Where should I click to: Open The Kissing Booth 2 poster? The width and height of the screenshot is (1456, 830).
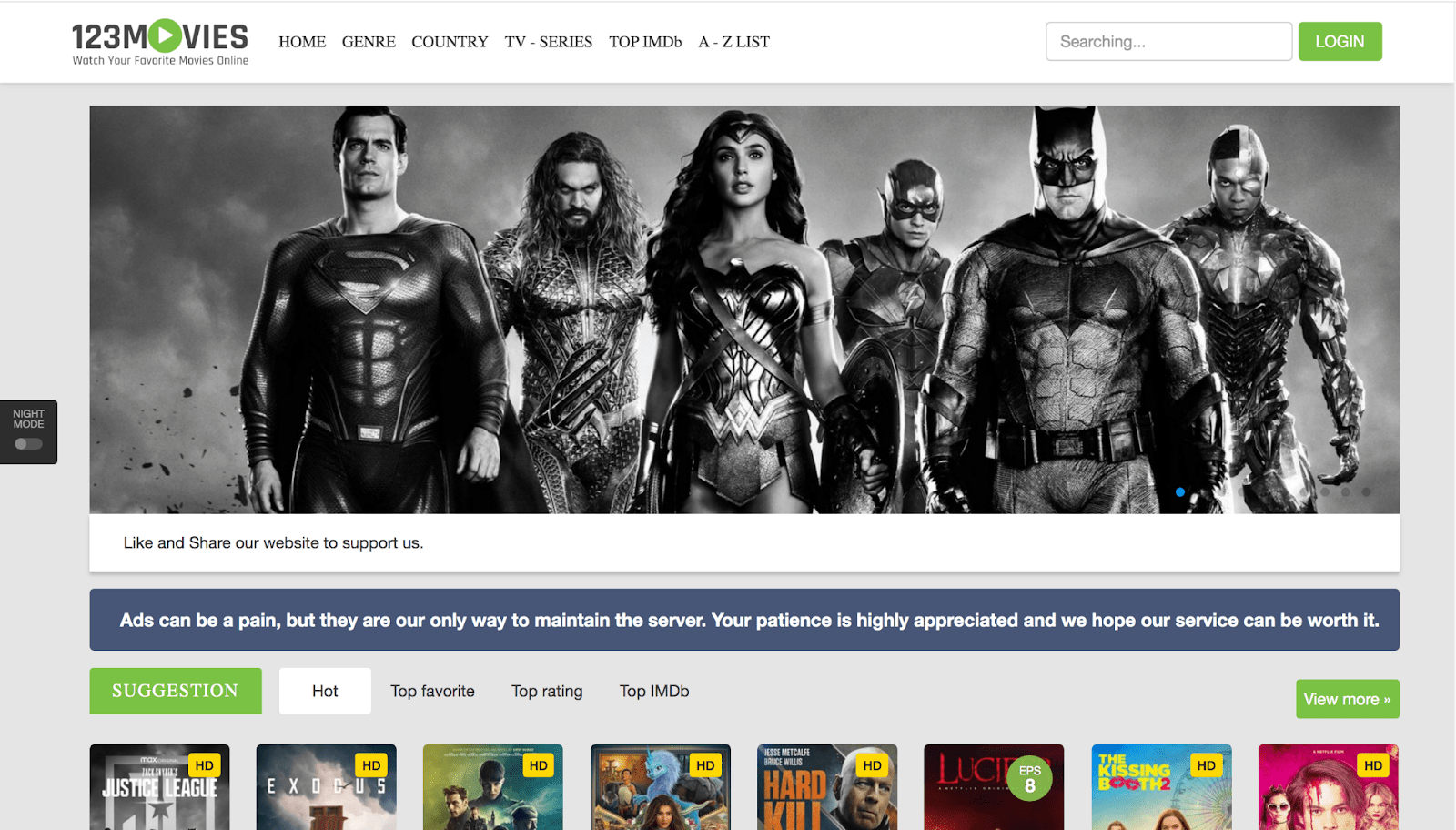coord(1161,787)
